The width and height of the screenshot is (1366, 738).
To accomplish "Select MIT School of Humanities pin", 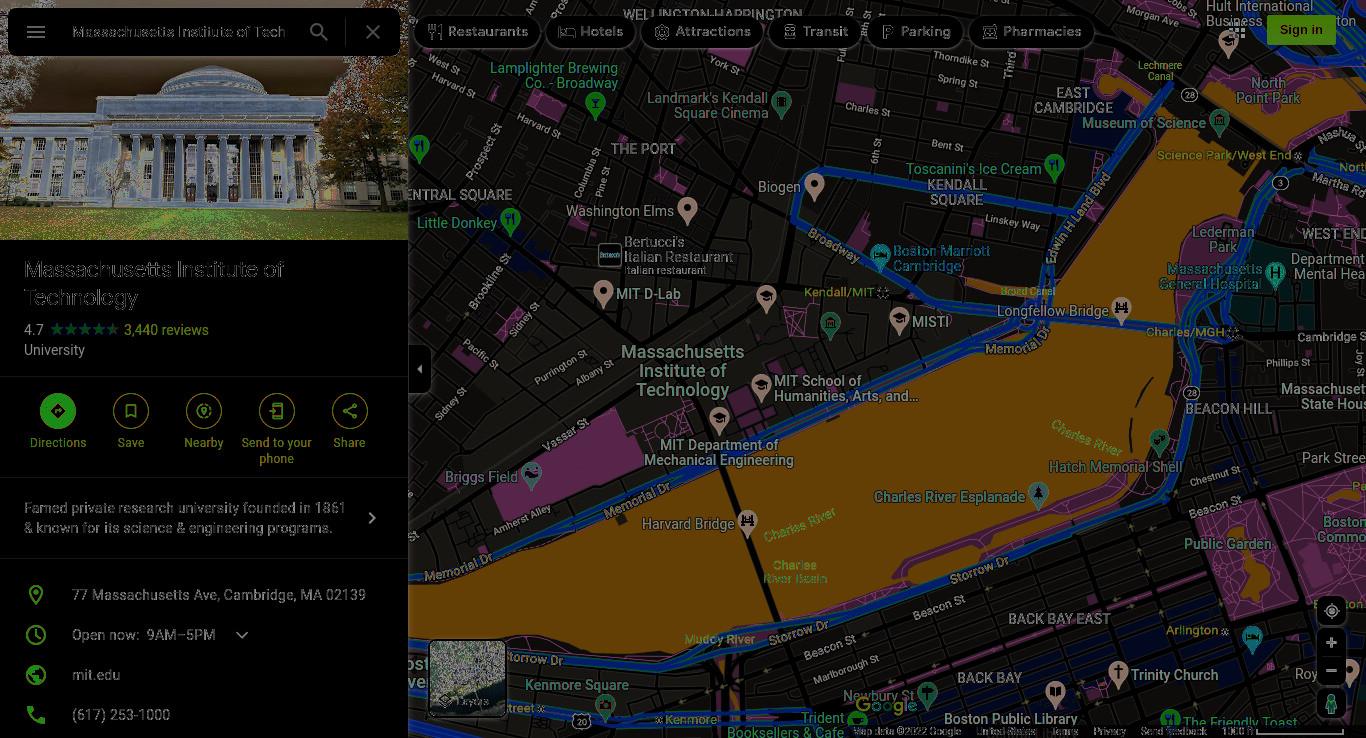I will pyautogui.click(x=761, y=387).
